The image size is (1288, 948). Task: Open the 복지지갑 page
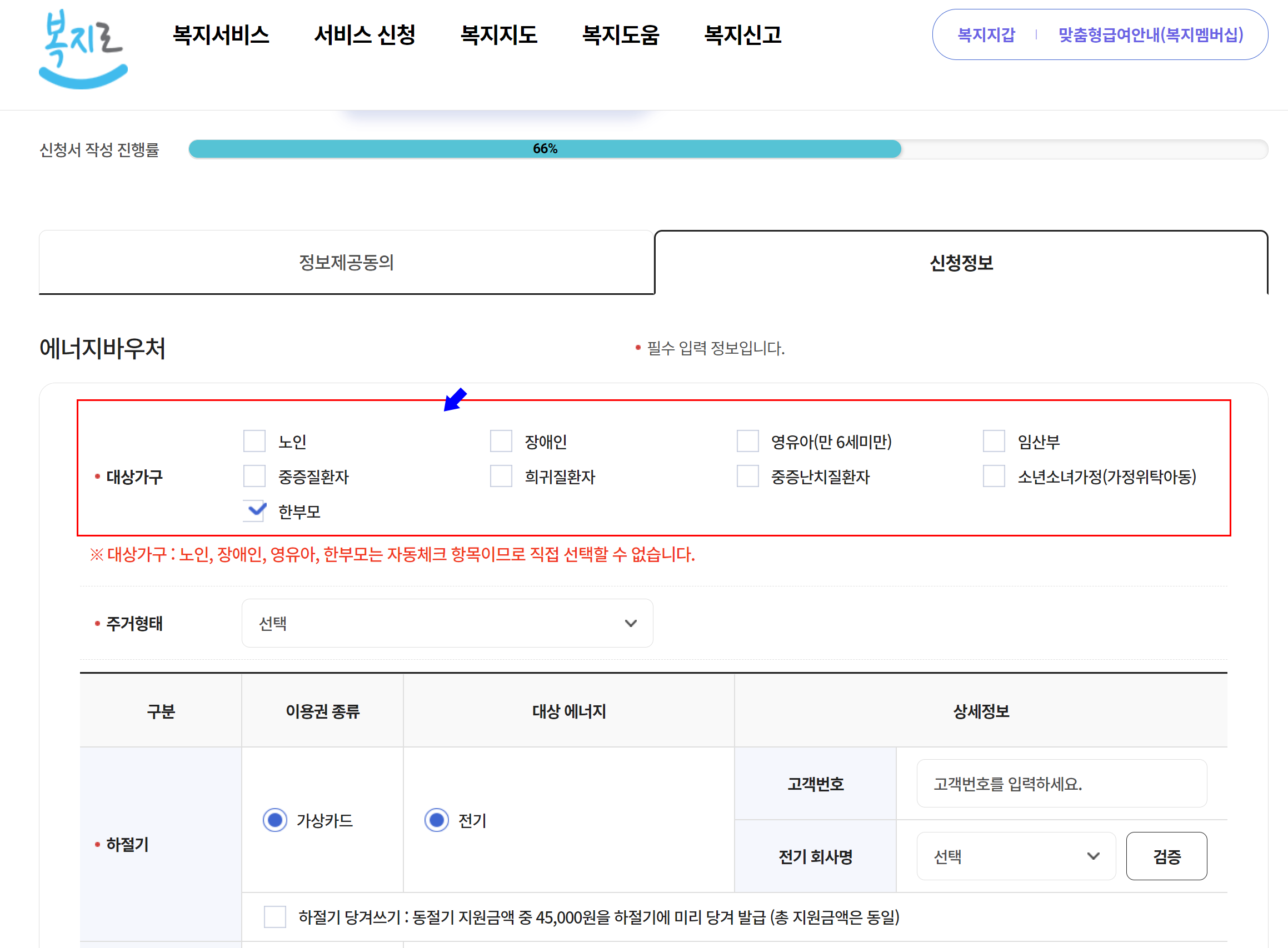point(986,34)
